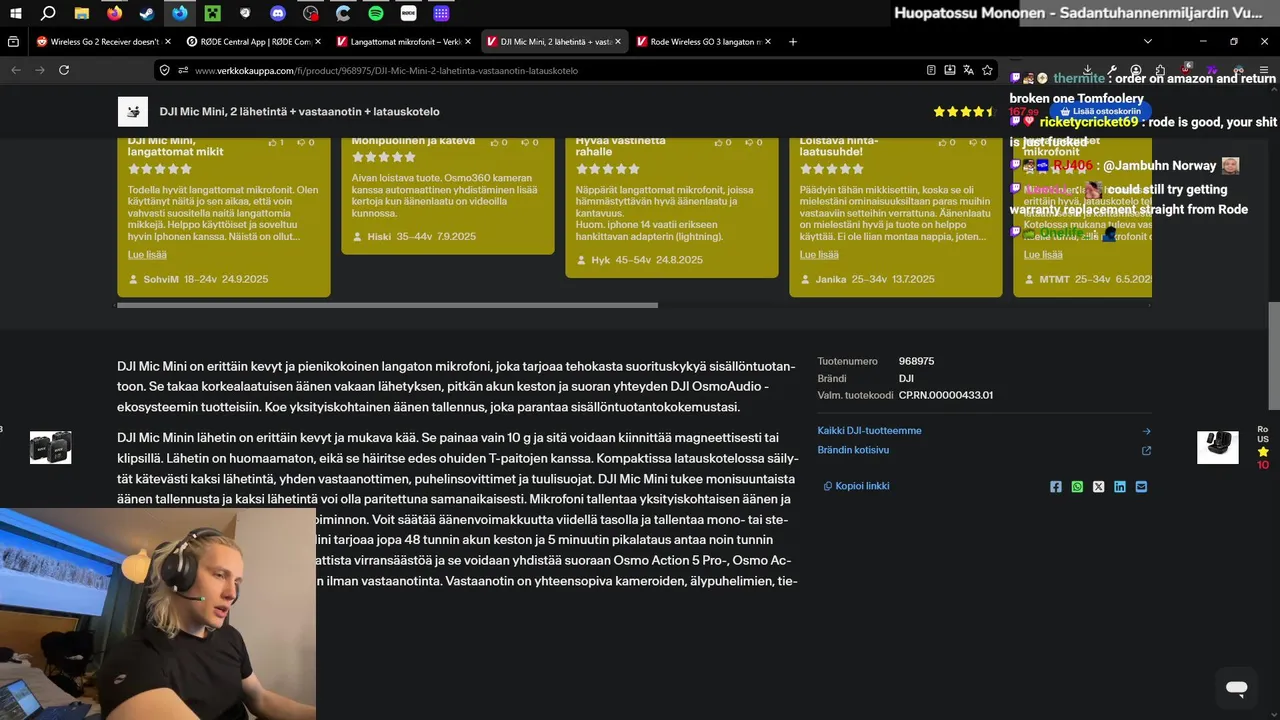
Task: Open Windows search in taskbar
Action: [48, 13]
